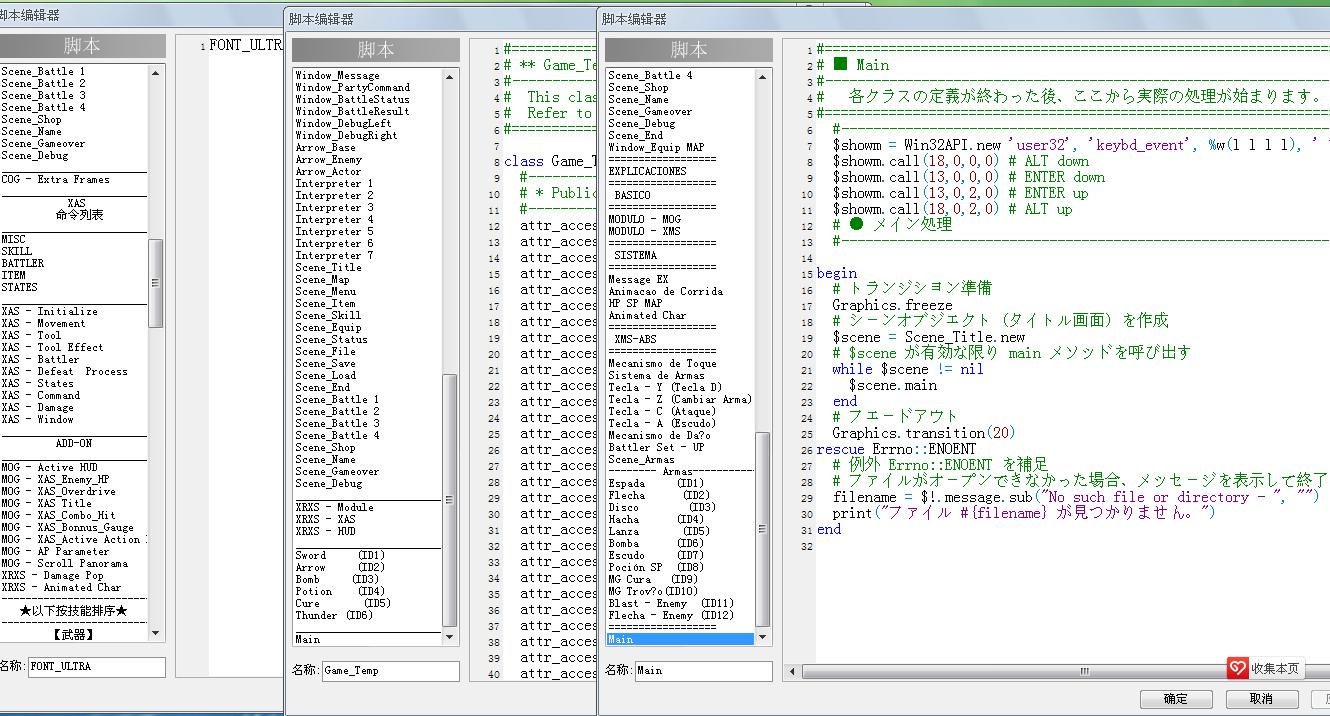Select Interpreter 1 script
The image size is (1330, 716).
[335, 183]
